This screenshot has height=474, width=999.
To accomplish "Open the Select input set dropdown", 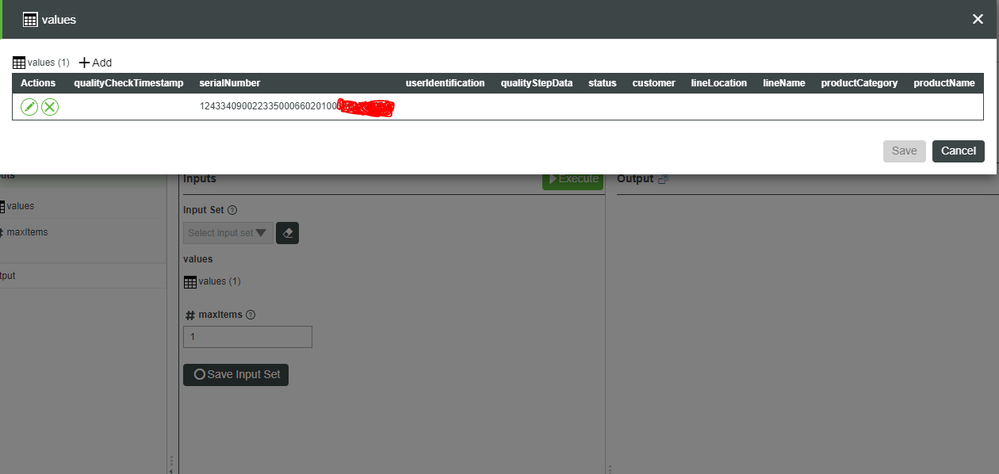I will pyautogui.click(x=228, y=233).
